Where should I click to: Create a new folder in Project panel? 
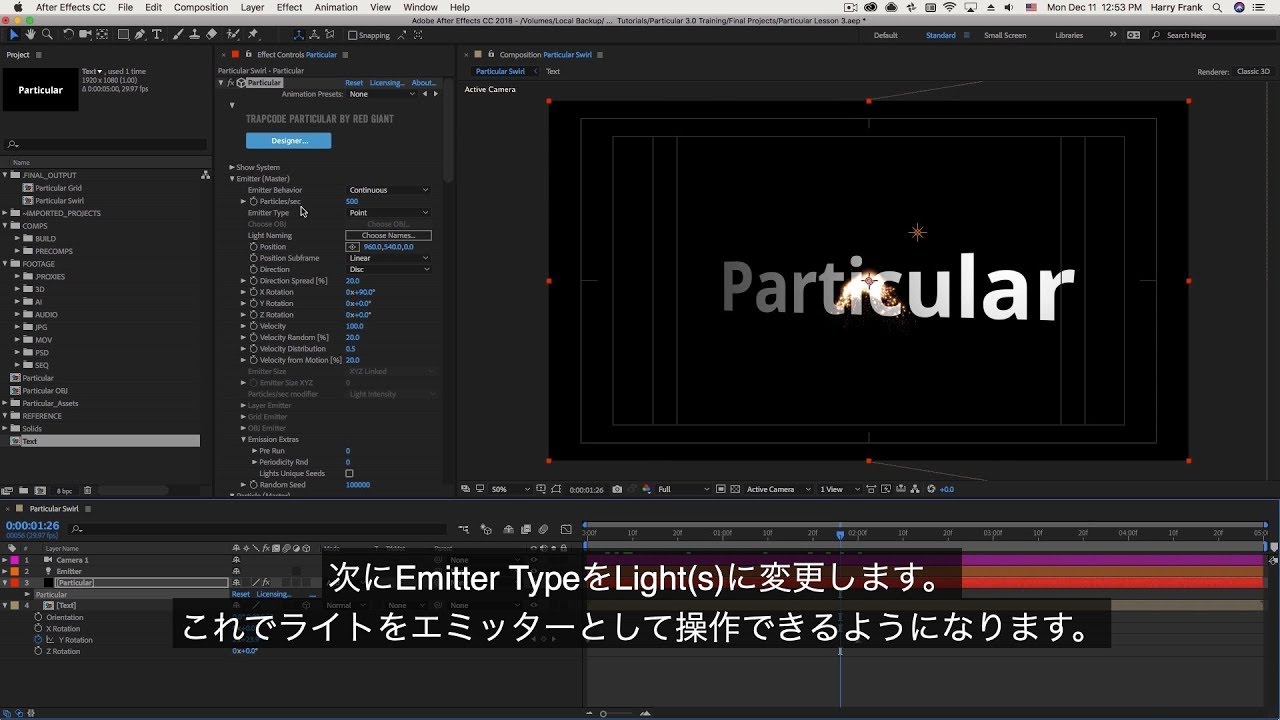(23, 490)
